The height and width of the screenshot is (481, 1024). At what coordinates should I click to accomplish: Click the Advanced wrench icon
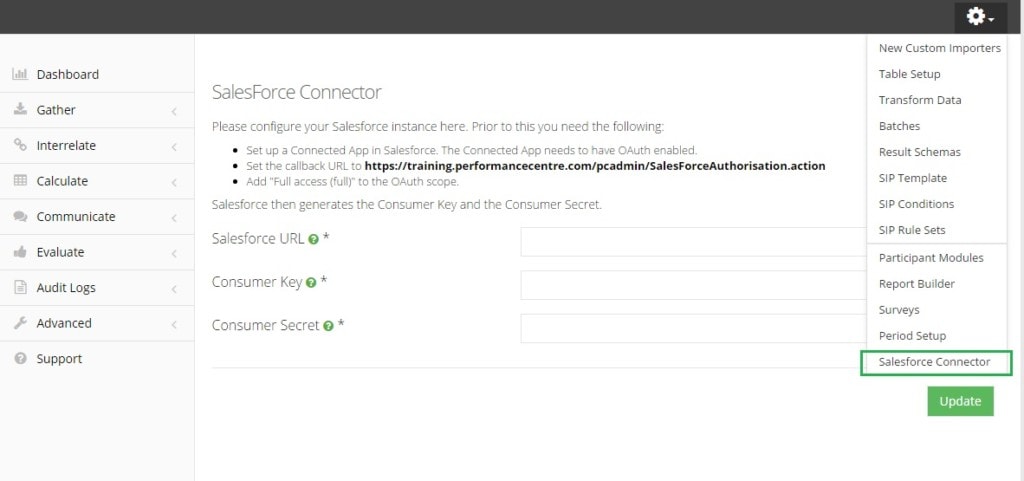(x=20, y=322)
